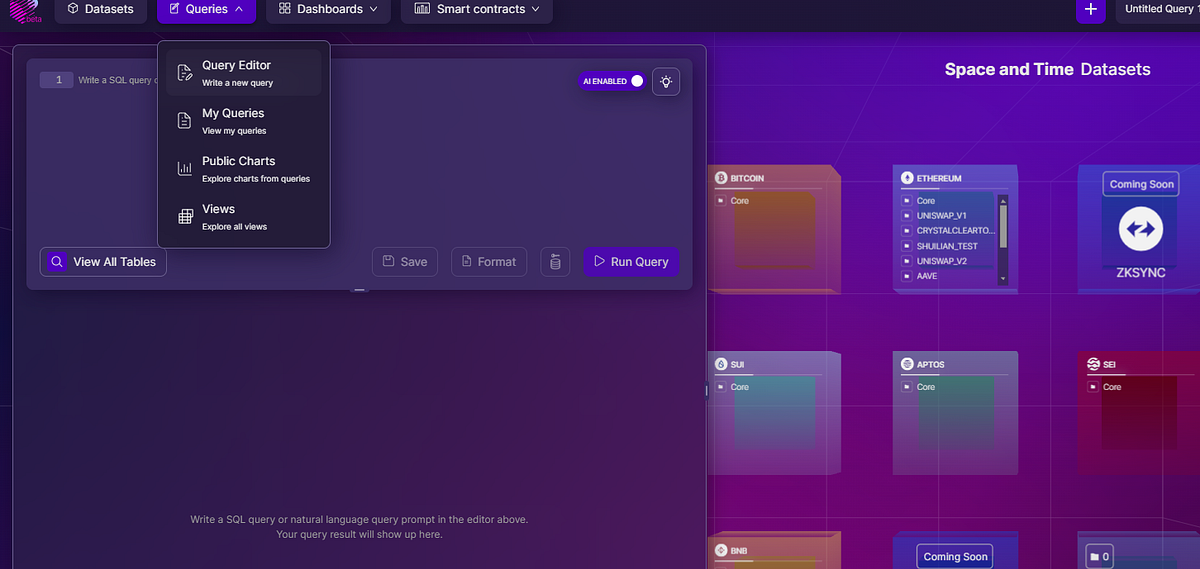The image size is (1200, 569).
Task: Click the ZKSYNC label
Action: (x=1141, y=271)
